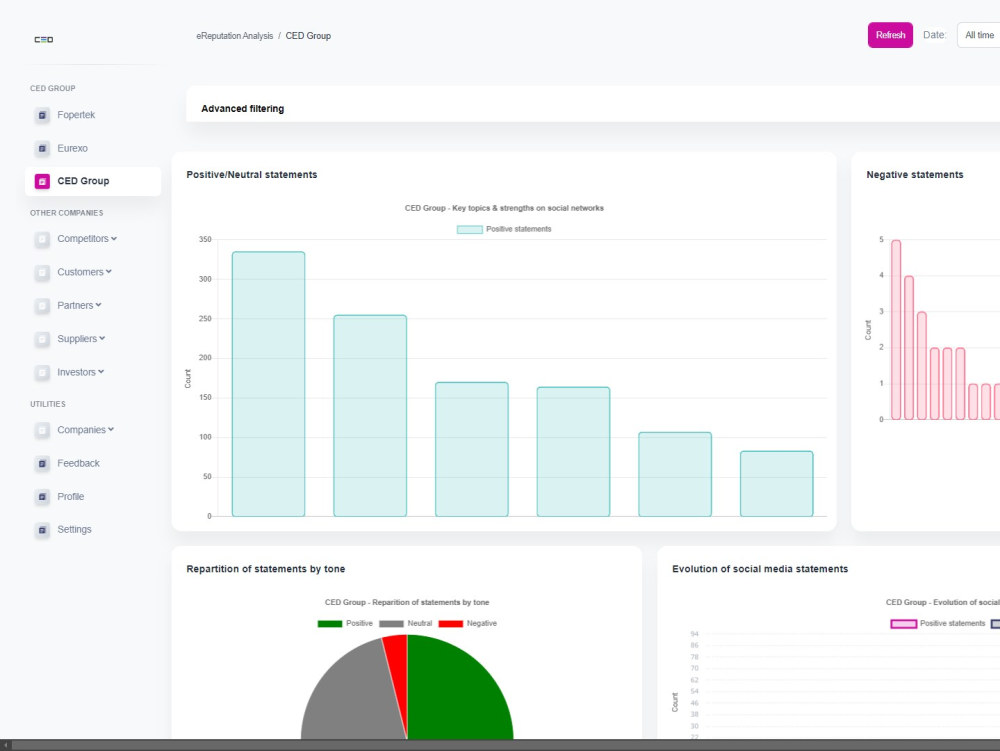Image resolution: width=1000 pixels, height=751 pixels.
Task: Expand the Partners menu chevron
Action: click(x=99, y=305)
